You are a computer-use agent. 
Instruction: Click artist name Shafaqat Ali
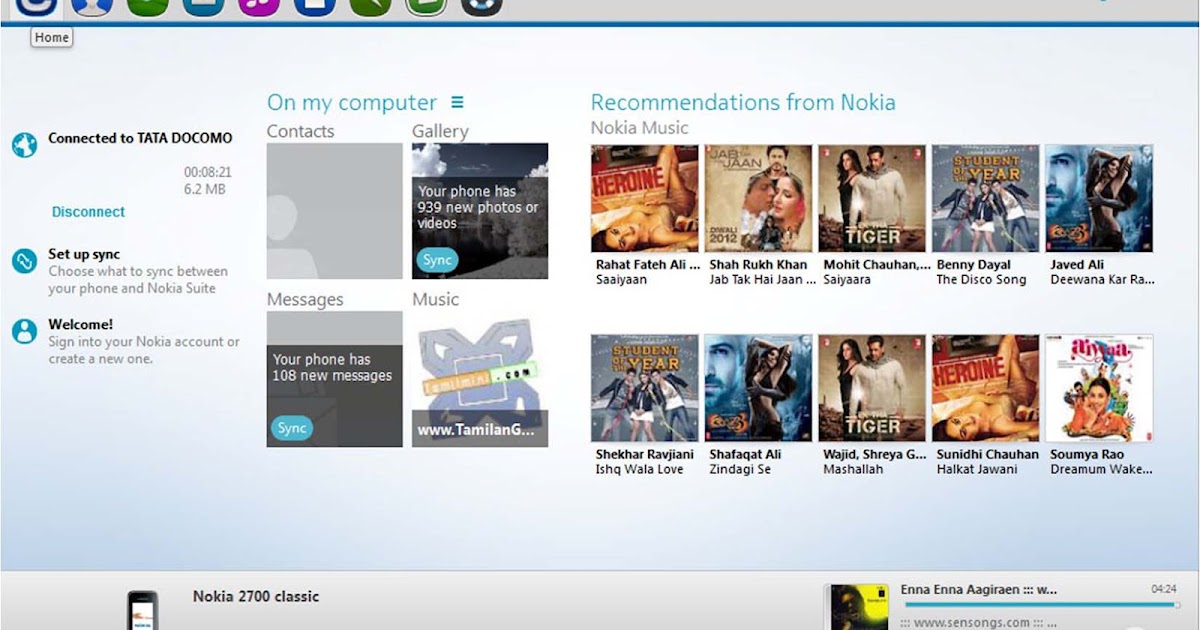tap(745, 455)
